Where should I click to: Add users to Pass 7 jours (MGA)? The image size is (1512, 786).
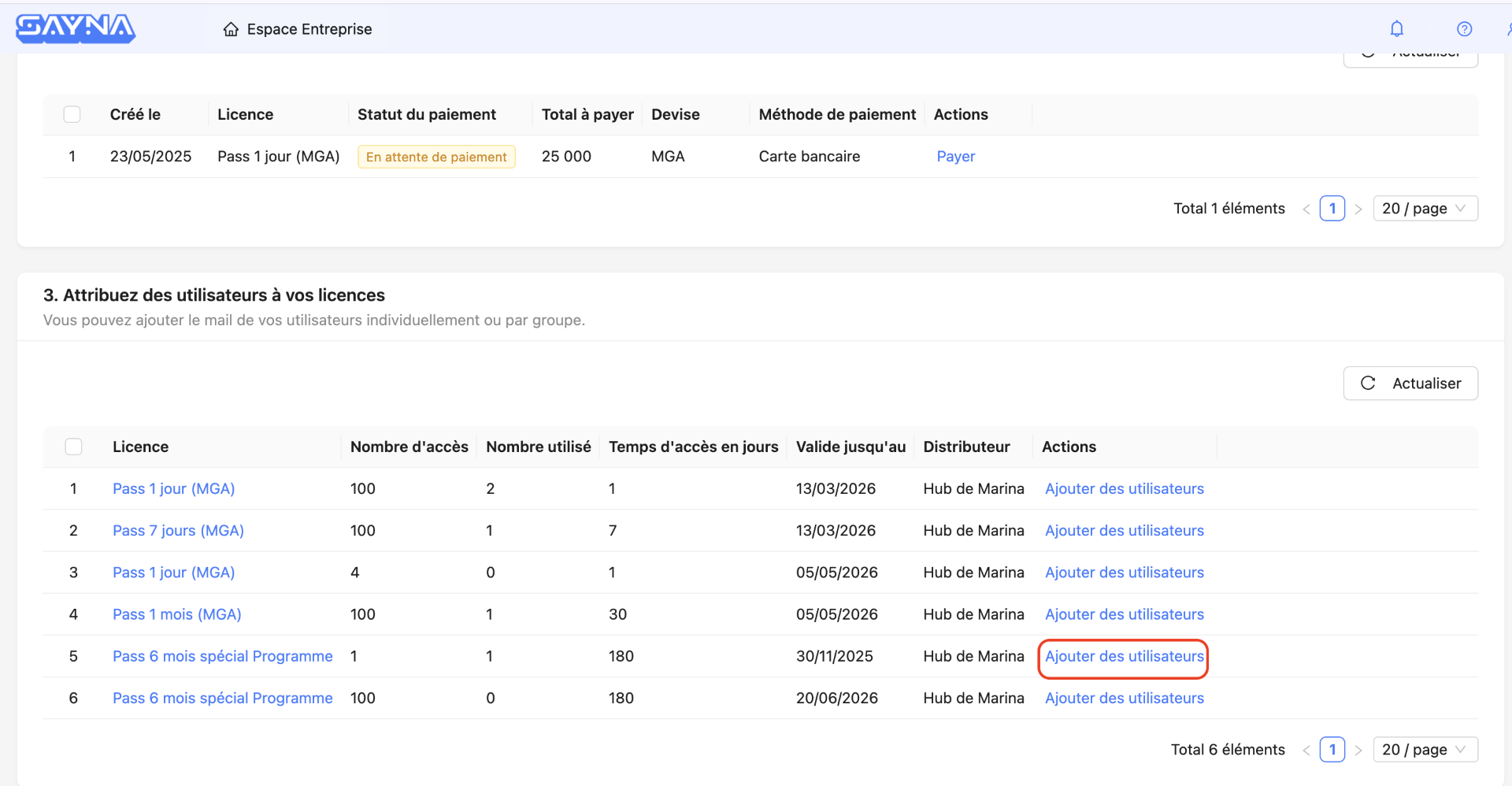point(1124,531)
